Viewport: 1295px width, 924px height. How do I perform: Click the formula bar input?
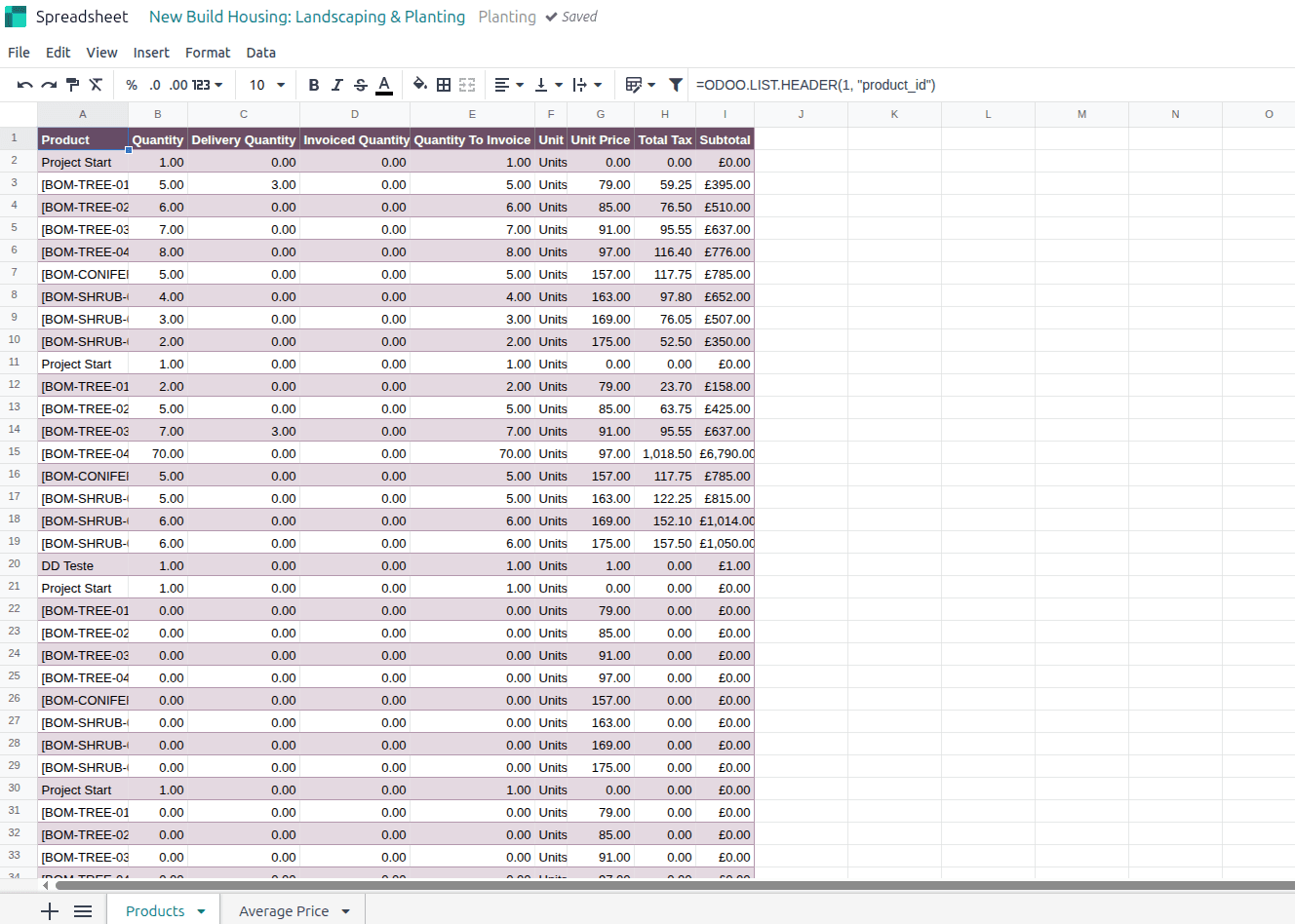click(x=990, y=85)
